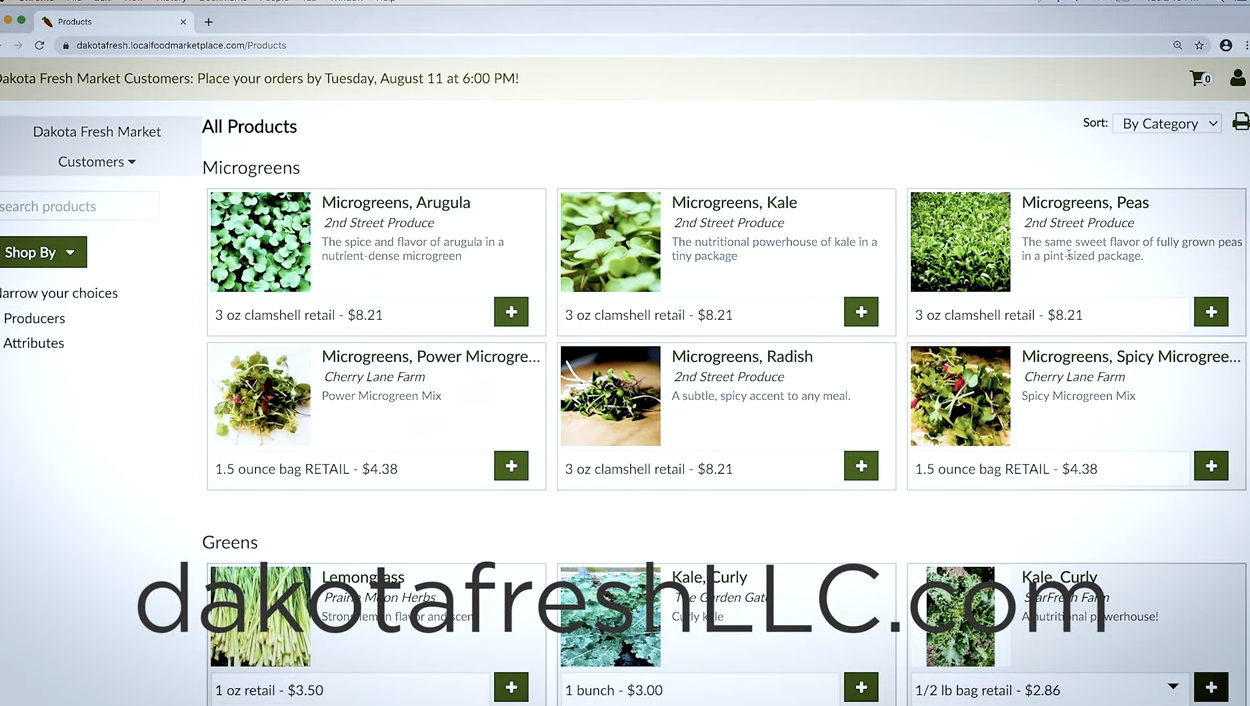Screen dimensions: 1250x706
Task: Reload the page in browser
Action: pos(40,45)
